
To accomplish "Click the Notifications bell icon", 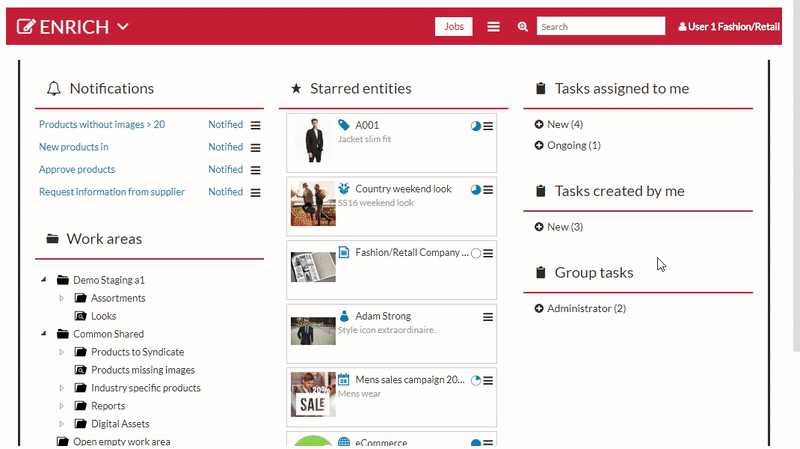I will click(x=54, y=89).
